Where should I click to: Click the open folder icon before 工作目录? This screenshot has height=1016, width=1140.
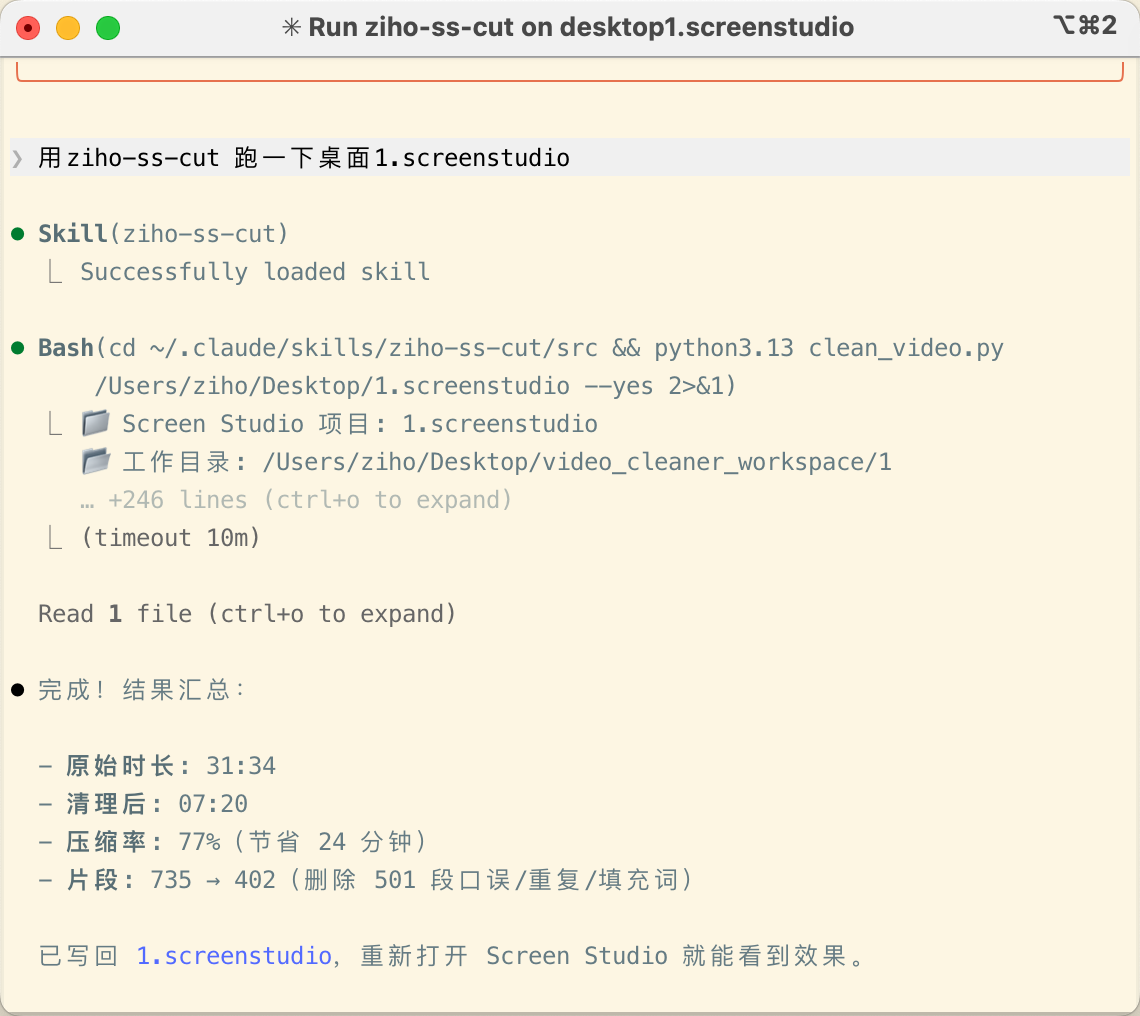tap(96, 462)
